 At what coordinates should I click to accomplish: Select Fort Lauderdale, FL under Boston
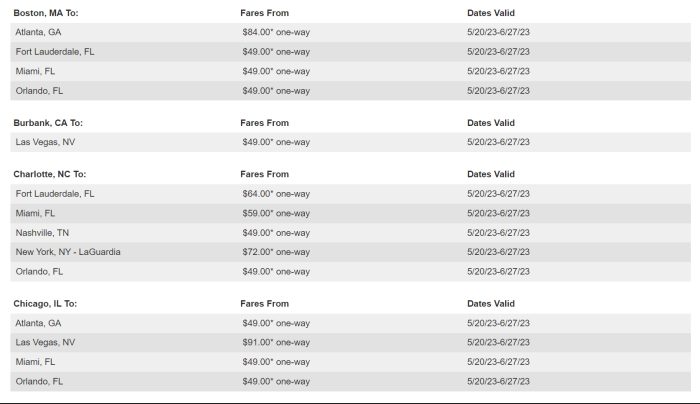pyautogui.click(x=56, y=52)
